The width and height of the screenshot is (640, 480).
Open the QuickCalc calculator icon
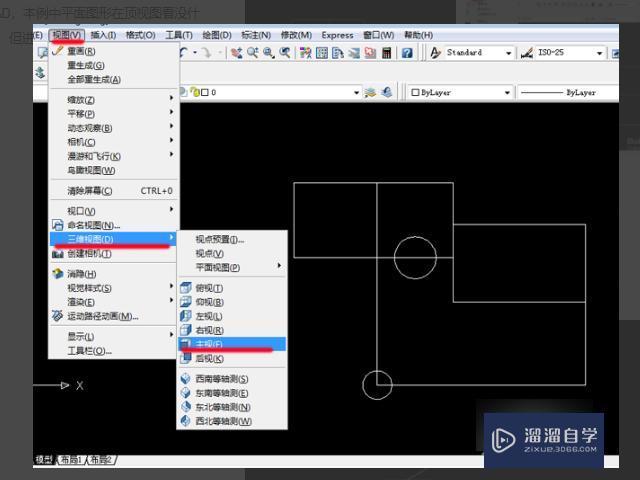[386, 53]
